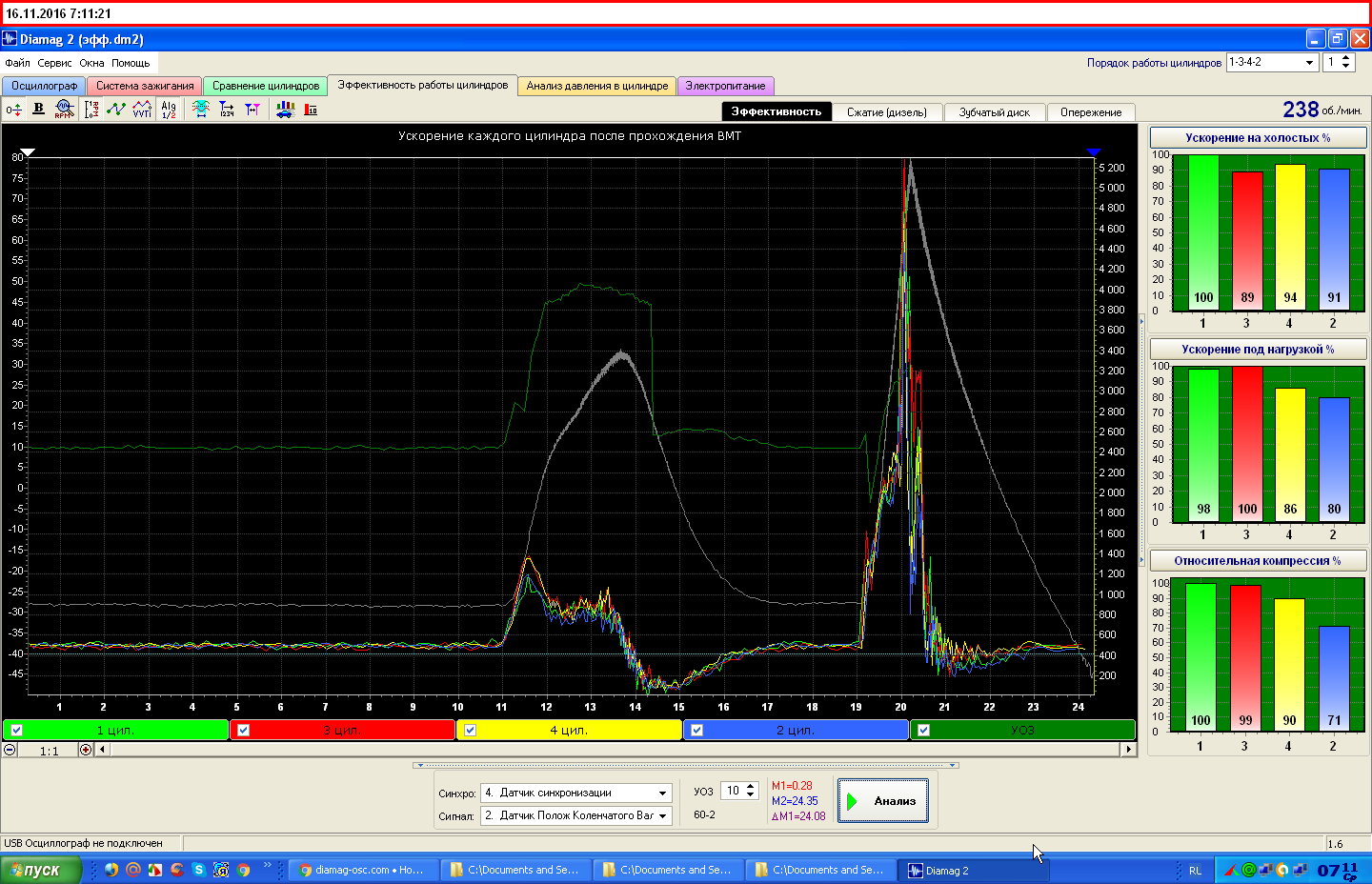This screenshot has width=1372, height=884.
Task: Click the red bar '10' toolbar icon
Action: (311, 110)
